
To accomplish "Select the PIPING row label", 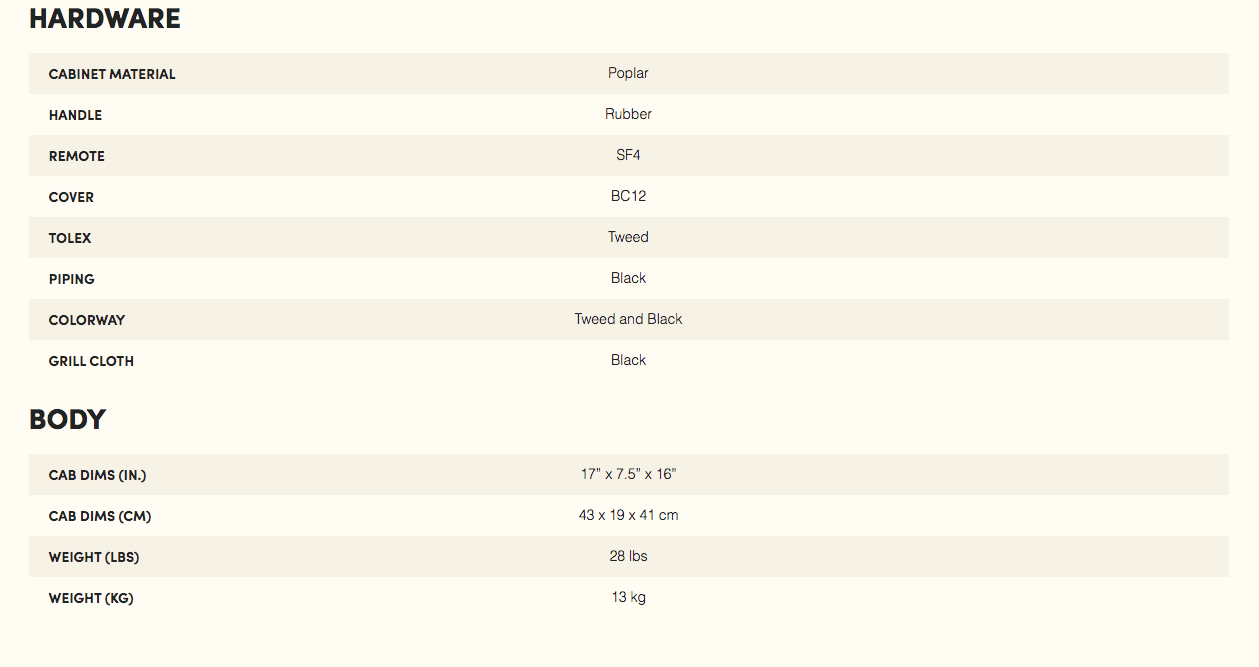I will pos(72,279).
